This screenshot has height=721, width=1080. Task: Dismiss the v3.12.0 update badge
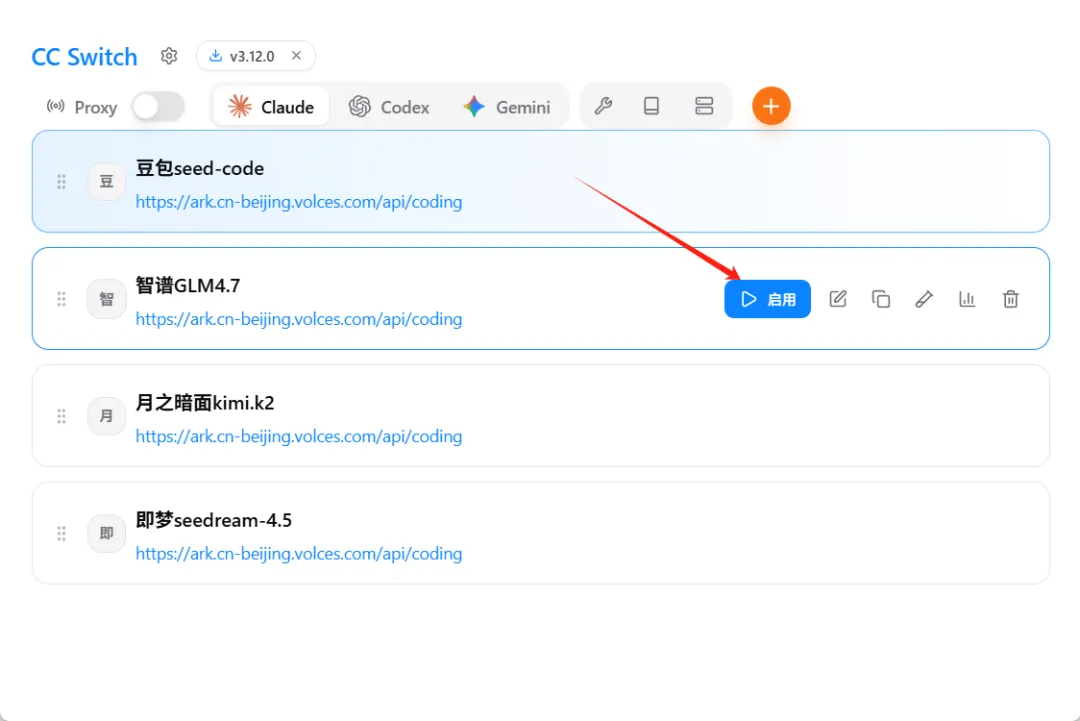tap(296, 56)
